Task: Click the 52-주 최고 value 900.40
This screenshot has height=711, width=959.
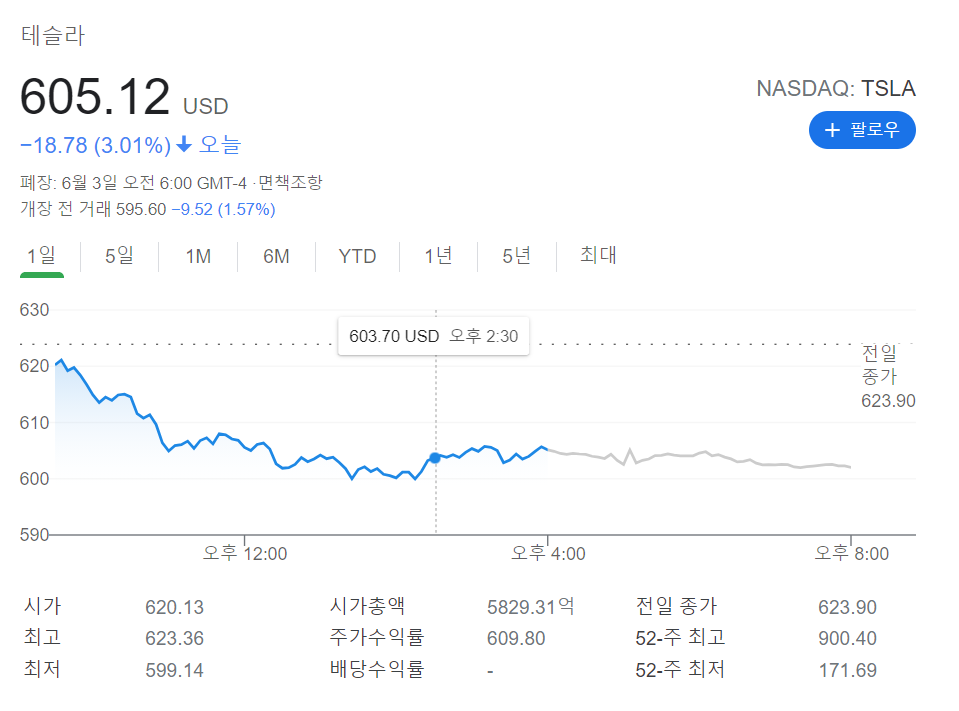Action: coord(848,638)
